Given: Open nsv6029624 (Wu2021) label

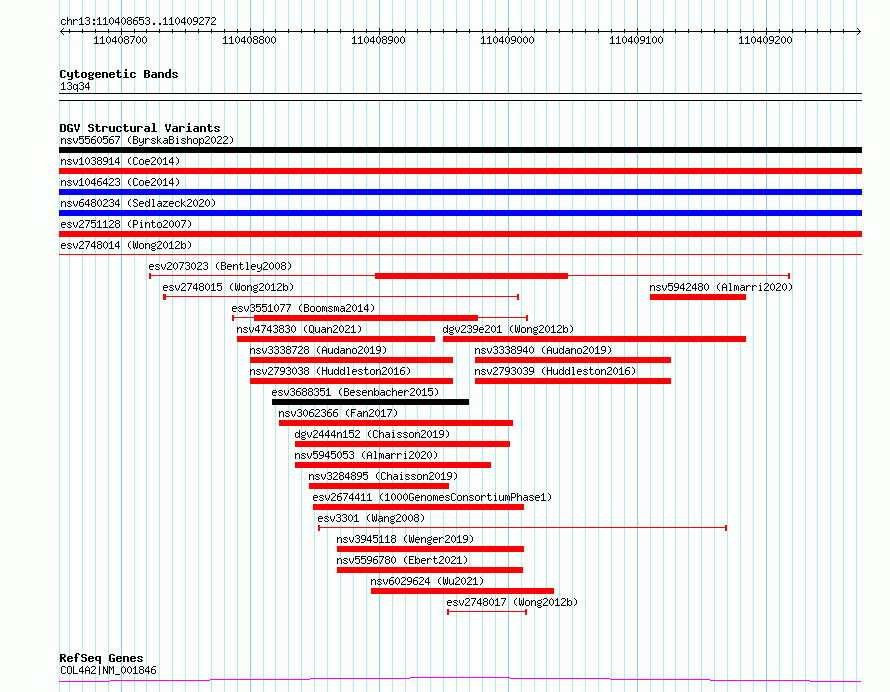Looking at the screenshot, I should pyautogui.click(x=427, y=581).
